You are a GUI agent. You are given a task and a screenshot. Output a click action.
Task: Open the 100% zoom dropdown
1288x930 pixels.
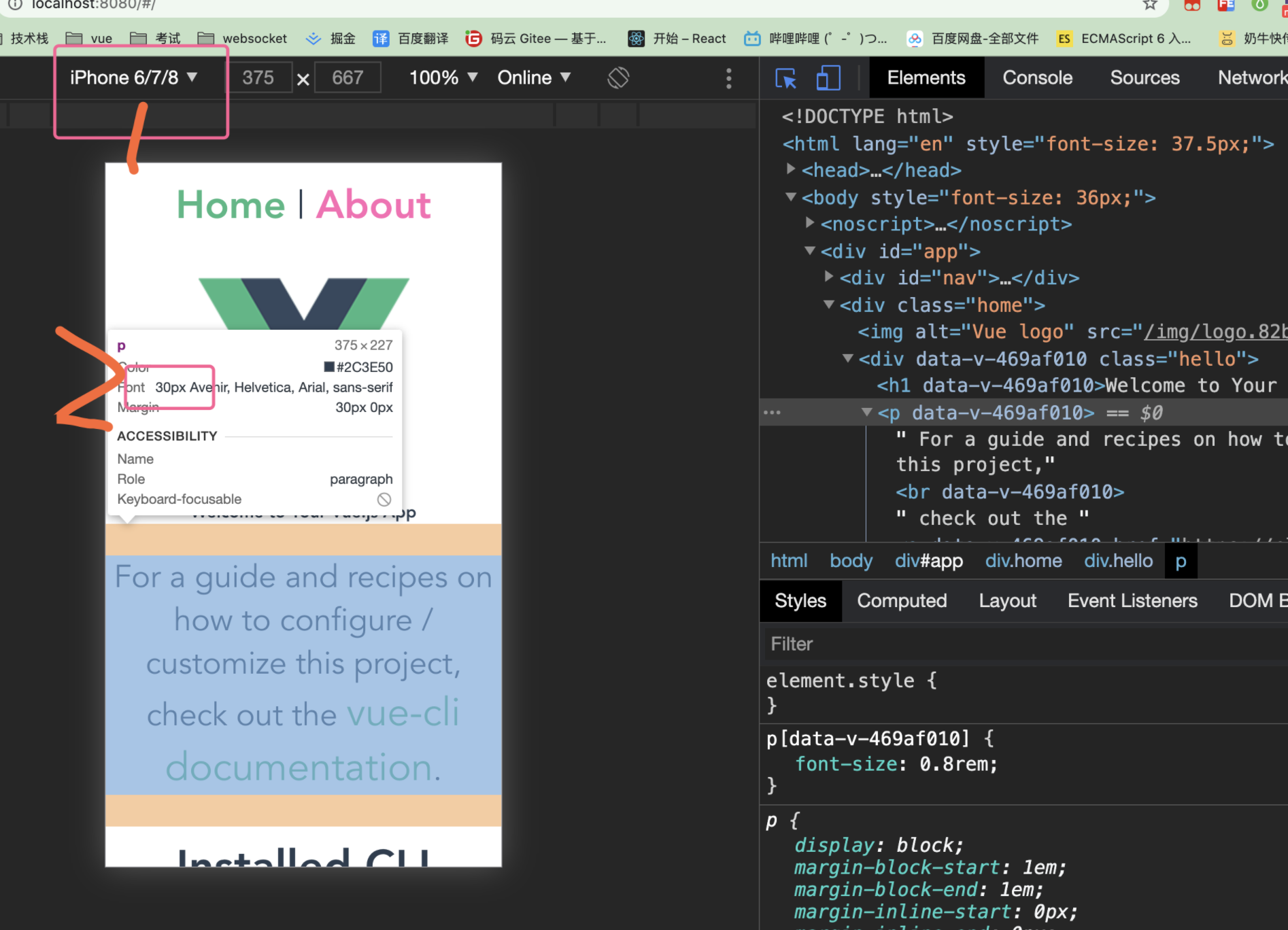coord(443,77)
